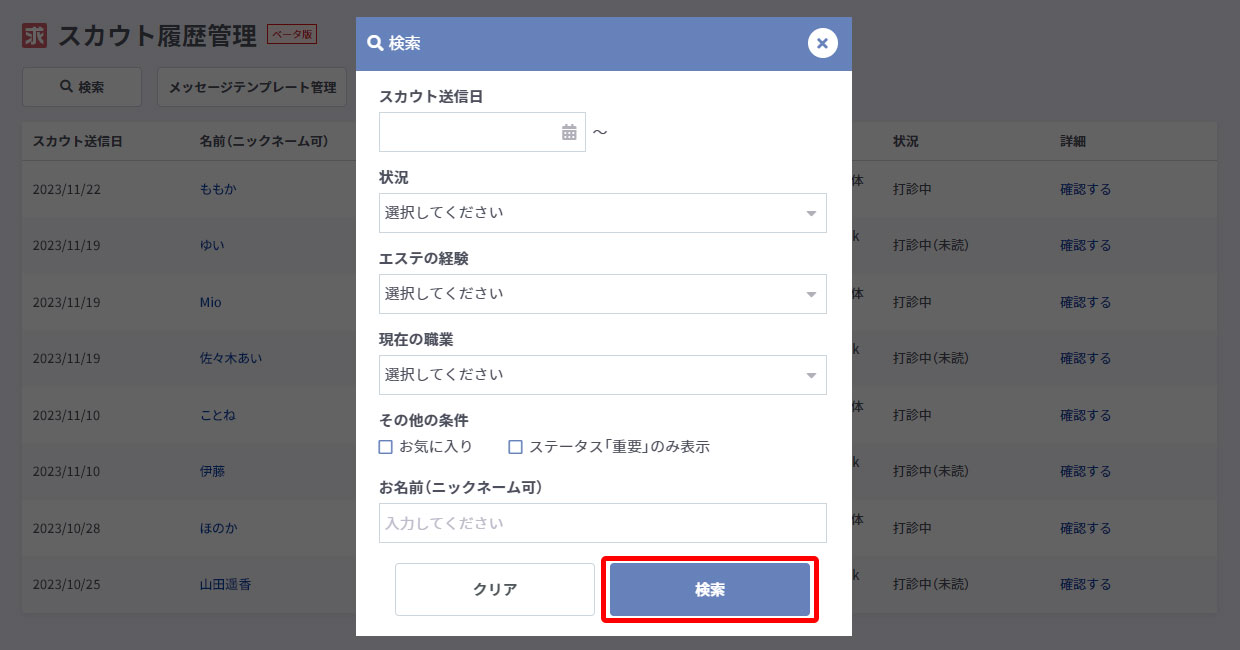The width and height of the screenshot is (1240, 650).
Task: Click the red 求 logo icon
Action: coord(35,36)
